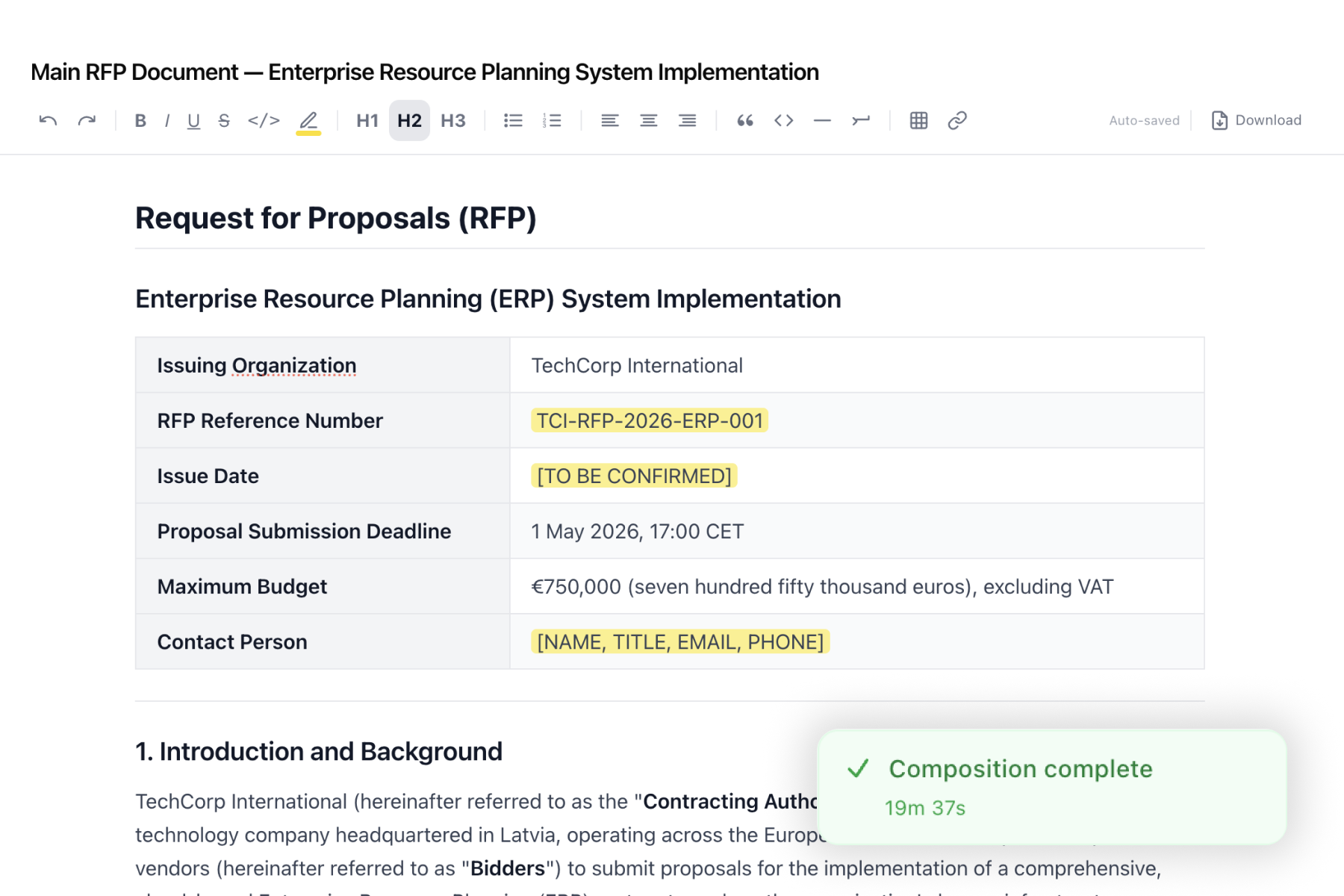Undo the last edit
This screenshot has height=896, width=1344.
(47, 119)
